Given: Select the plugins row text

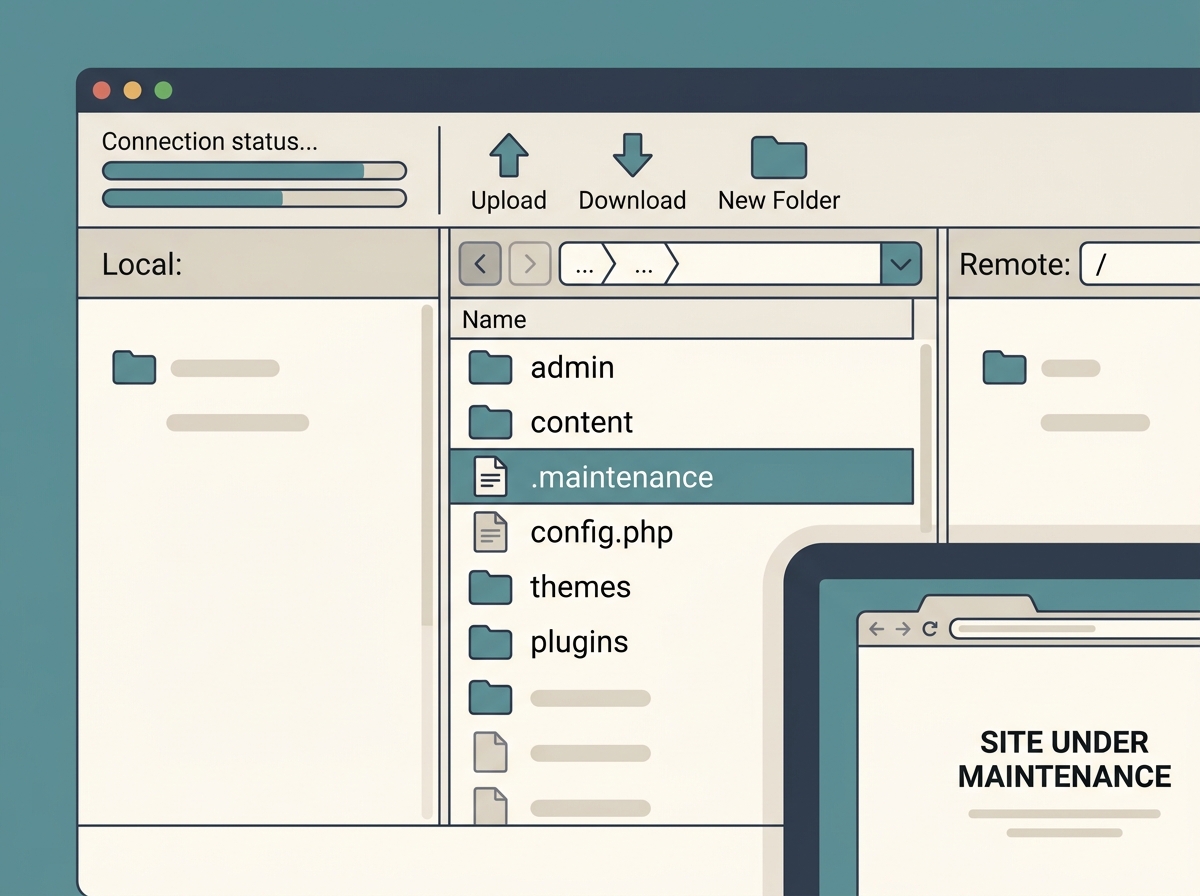Looking at the screenshot, I should 580,642.
